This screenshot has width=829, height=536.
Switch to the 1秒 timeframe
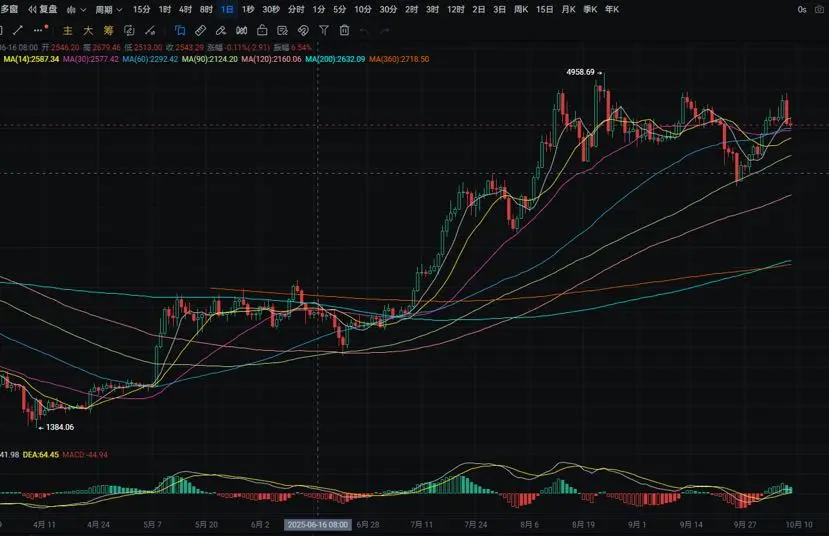(x=247, y=10)
